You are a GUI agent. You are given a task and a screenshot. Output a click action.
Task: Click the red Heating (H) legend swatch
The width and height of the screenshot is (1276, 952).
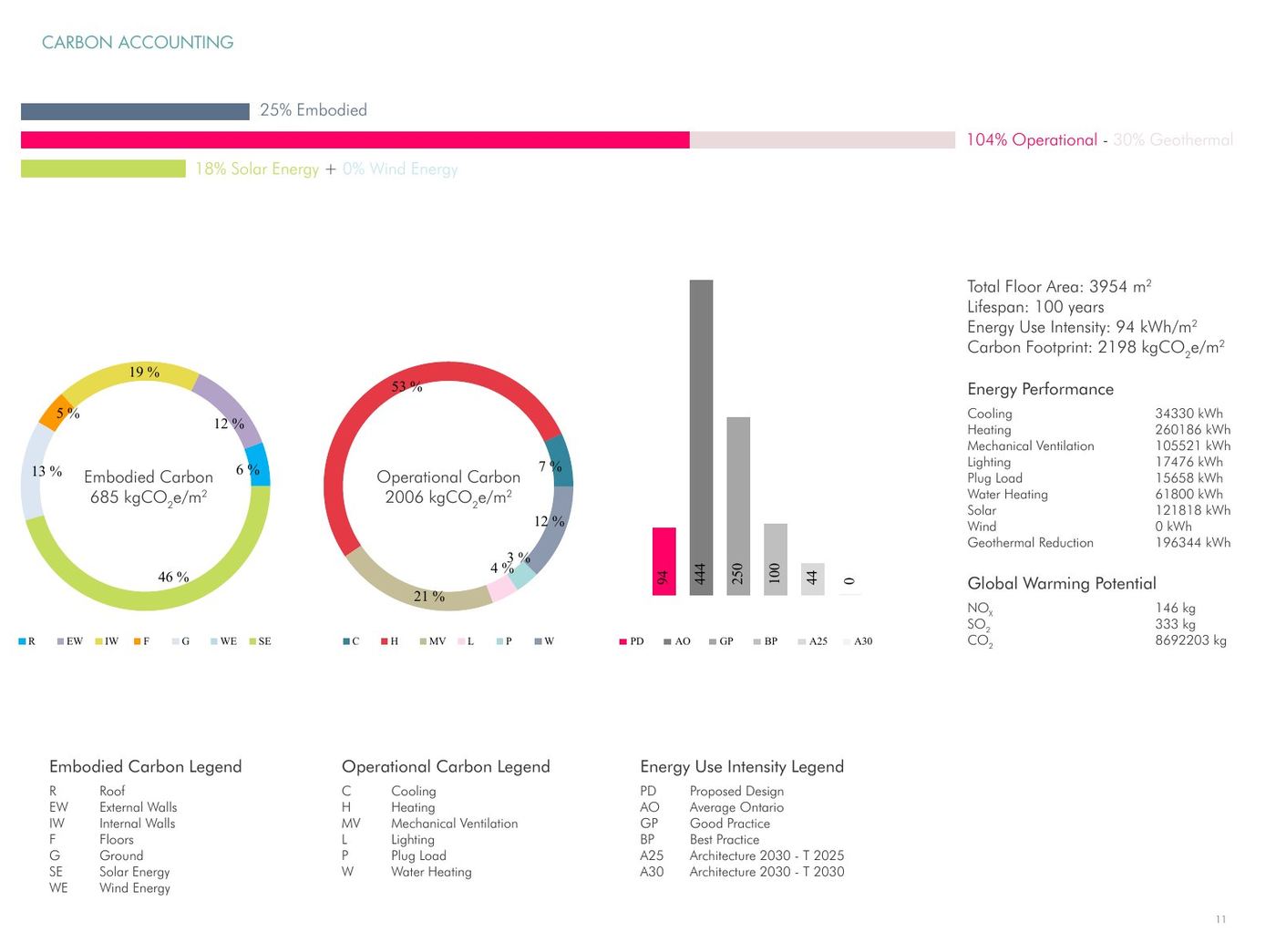pos(386,641)
